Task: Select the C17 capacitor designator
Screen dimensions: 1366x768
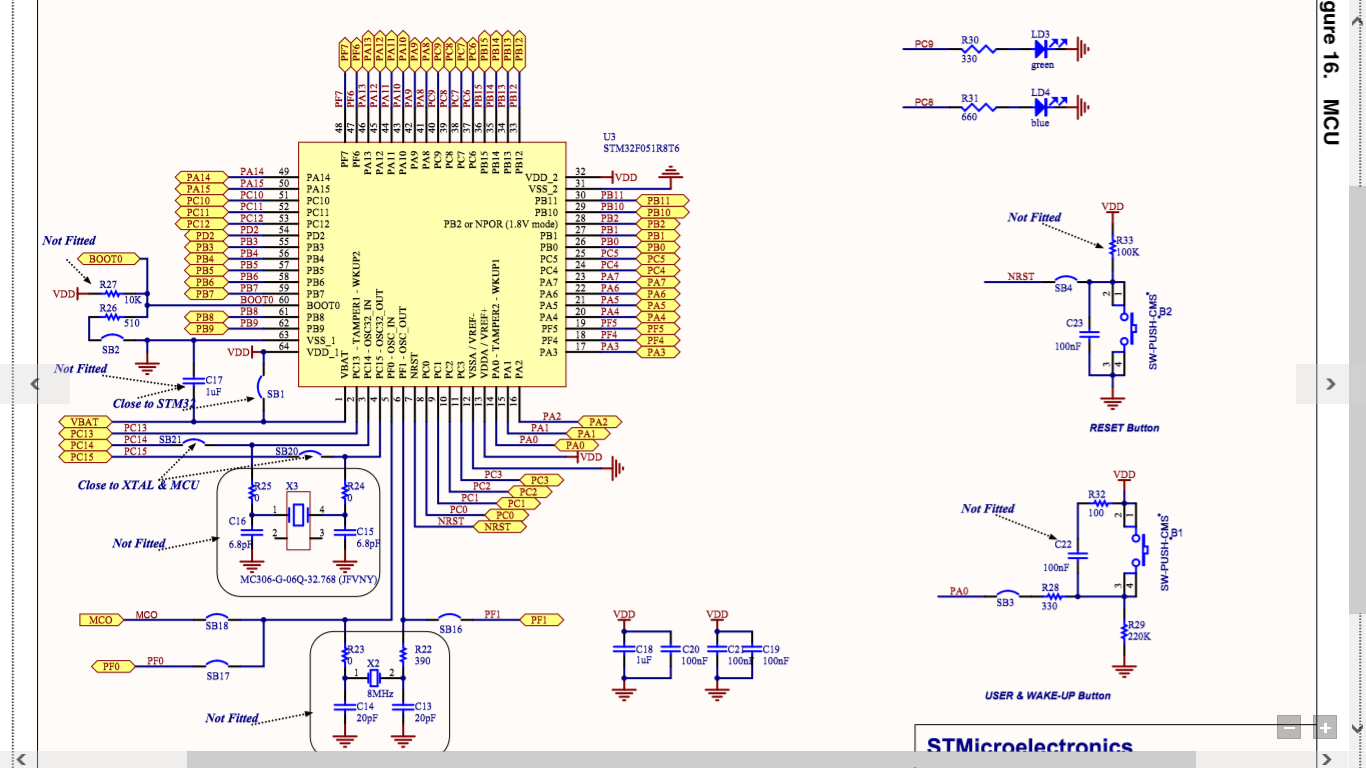Action: 214,381
